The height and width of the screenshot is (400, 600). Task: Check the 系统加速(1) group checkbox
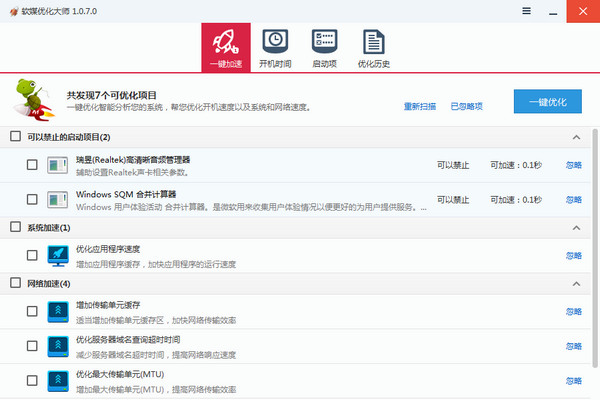15,227
